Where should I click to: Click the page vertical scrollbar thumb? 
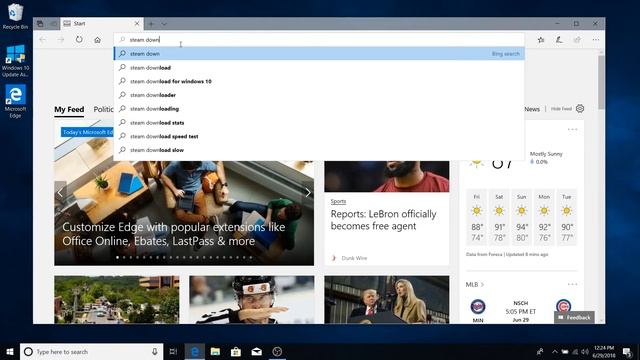tap(601, 82)
